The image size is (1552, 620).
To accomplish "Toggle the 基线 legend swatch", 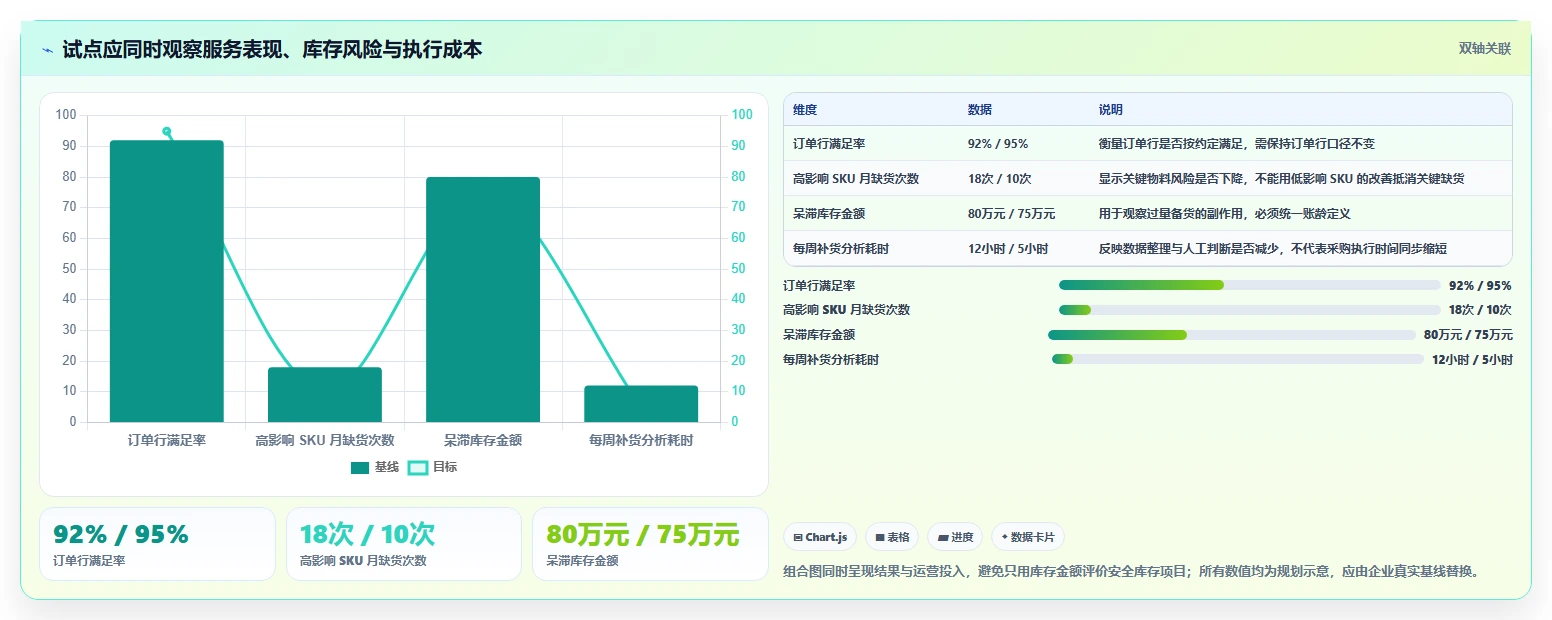I will point(360,467).
